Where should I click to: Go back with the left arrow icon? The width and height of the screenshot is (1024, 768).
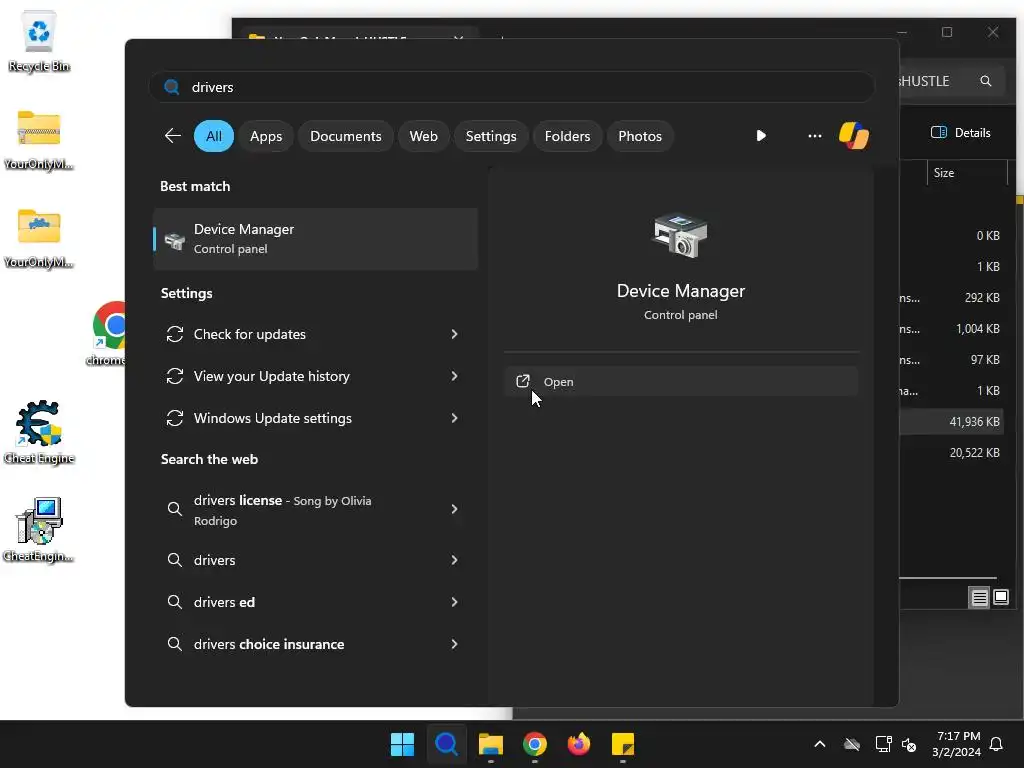point(172,136)
